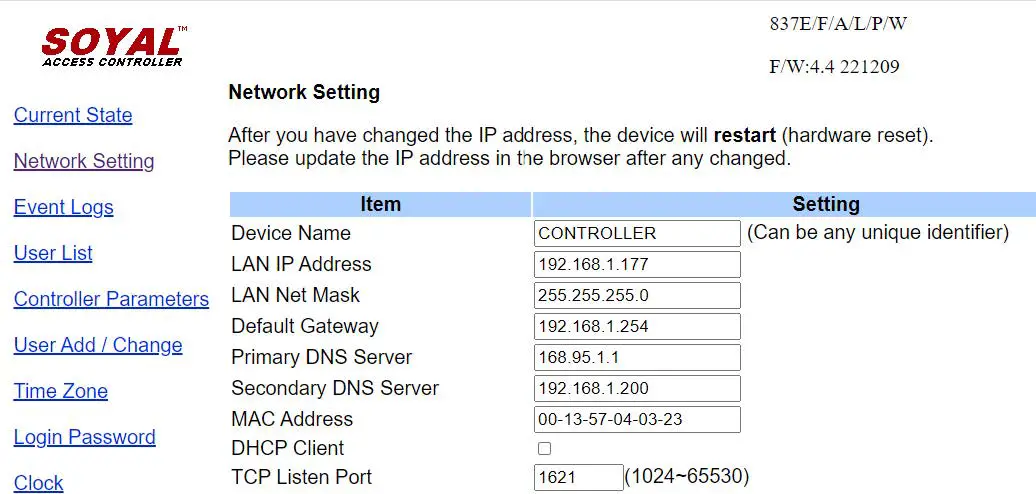Image resolution: width=1036 pixels, height=494 pixels.
Task: Navigate to Controller Parameters
Action: coord(111,299)
